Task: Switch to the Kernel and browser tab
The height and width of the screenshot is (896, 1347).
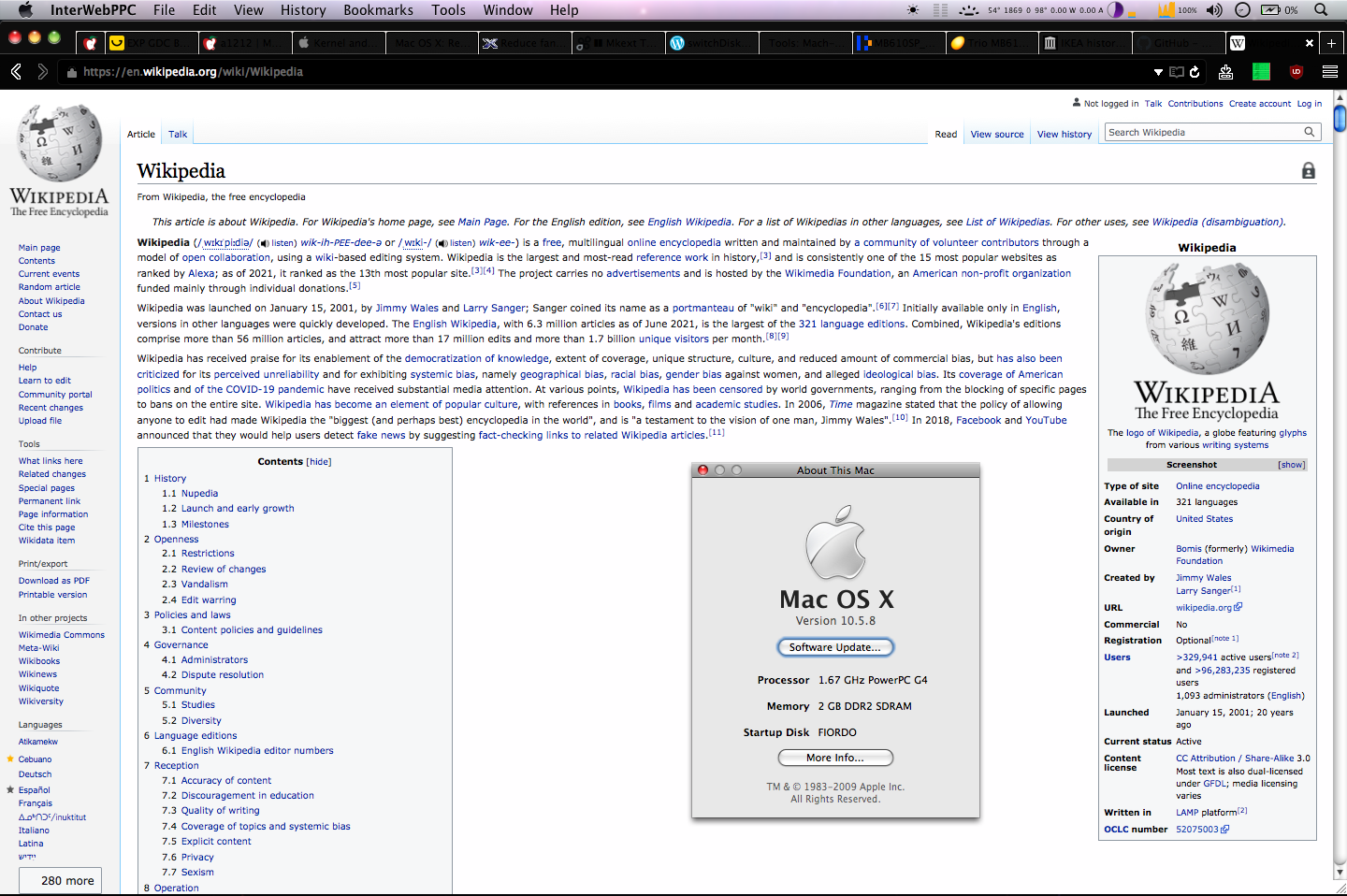Action: coord(337,43)
